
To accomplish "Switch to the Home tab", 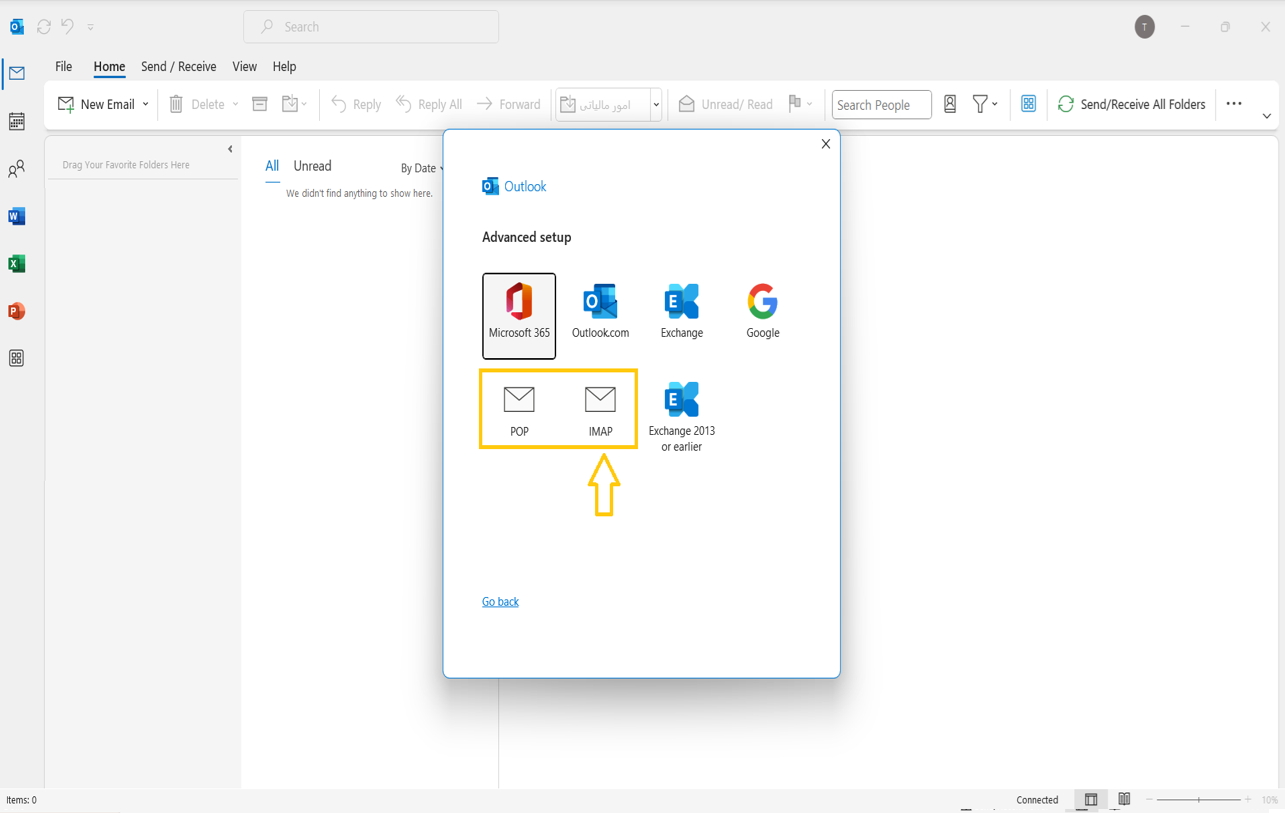I will (109, 67).
